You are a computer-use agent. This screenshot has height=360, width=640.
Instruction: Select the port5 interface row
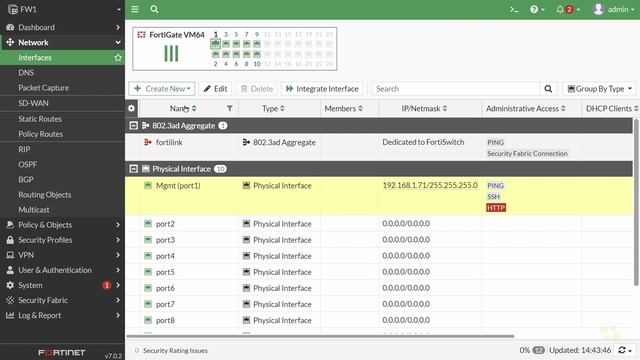tap(379, 272)
